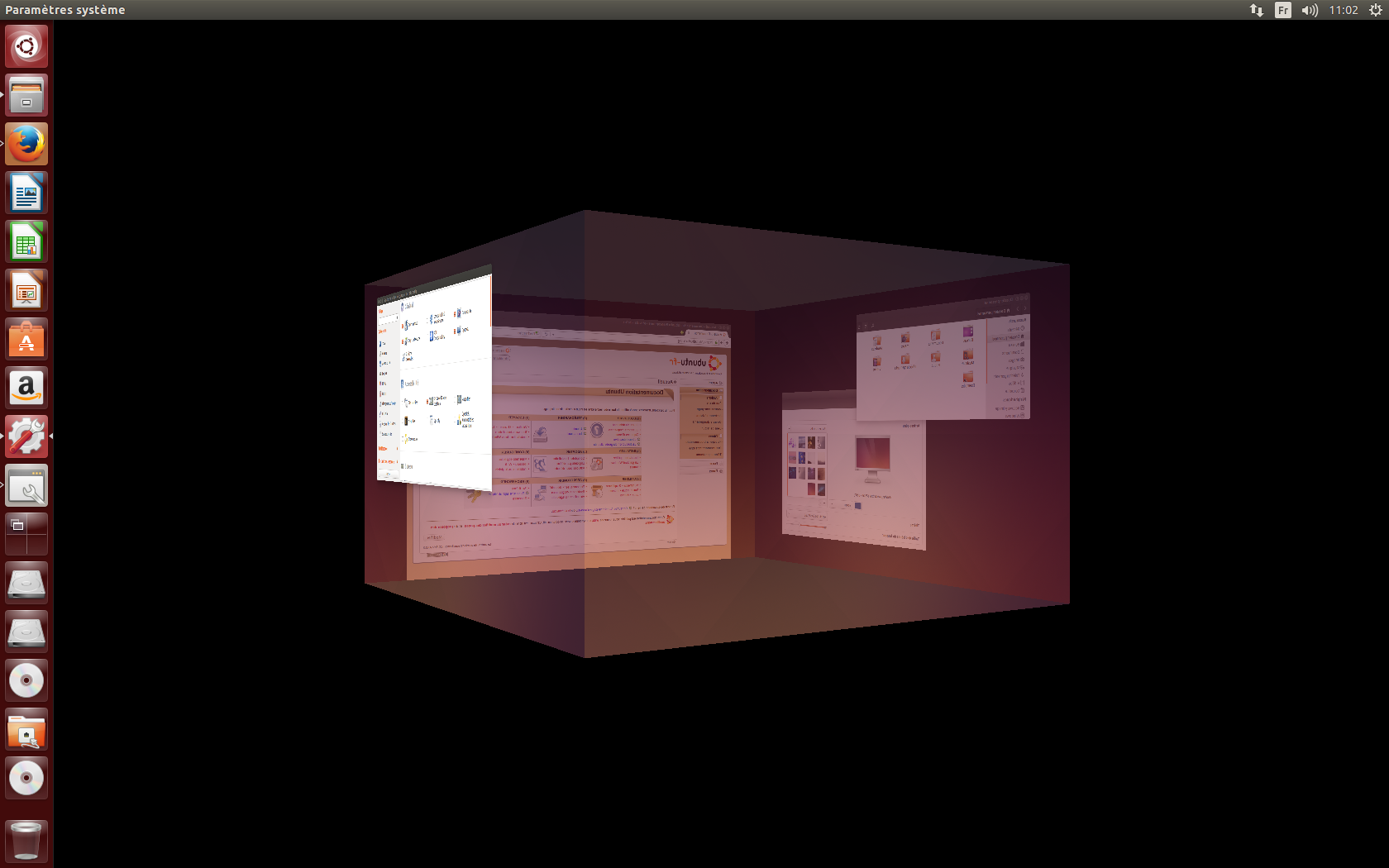This screenshot has height=868, width=1389.
Task: Click the Amazon launcher icon
Action: click(x=26, y=388)
